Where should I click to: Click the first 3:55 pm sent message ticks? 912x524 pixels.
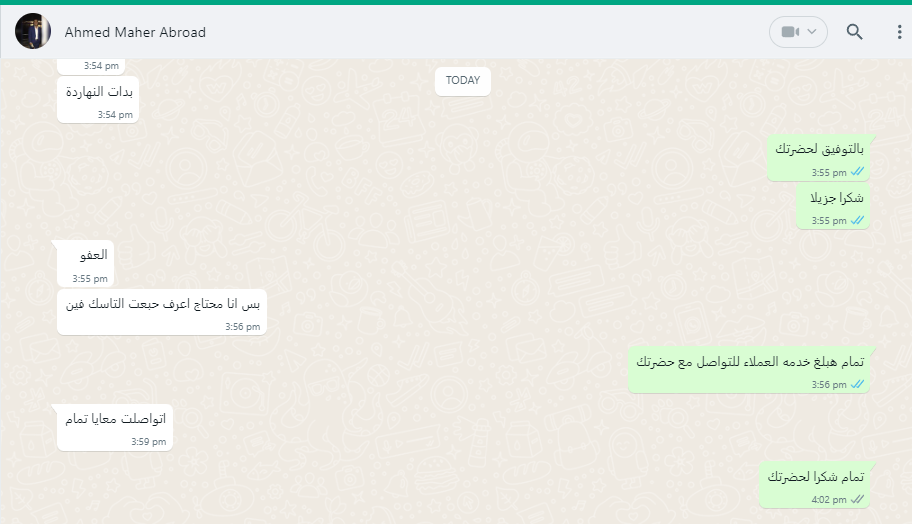coord(857,172)
